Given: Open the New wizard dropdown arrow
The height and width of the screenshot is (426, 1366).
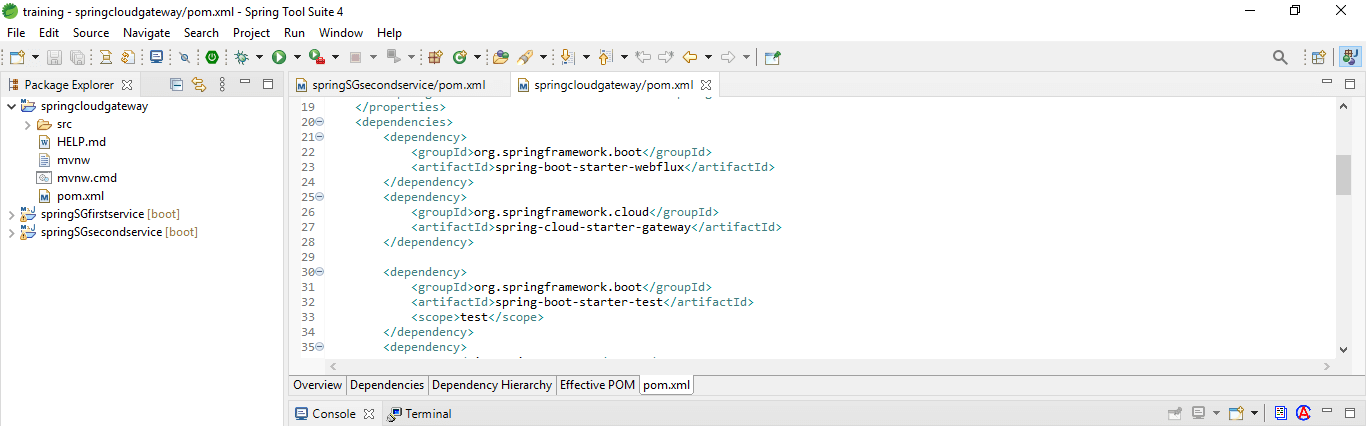Looking at the screenshot, I should click(35, 57).
